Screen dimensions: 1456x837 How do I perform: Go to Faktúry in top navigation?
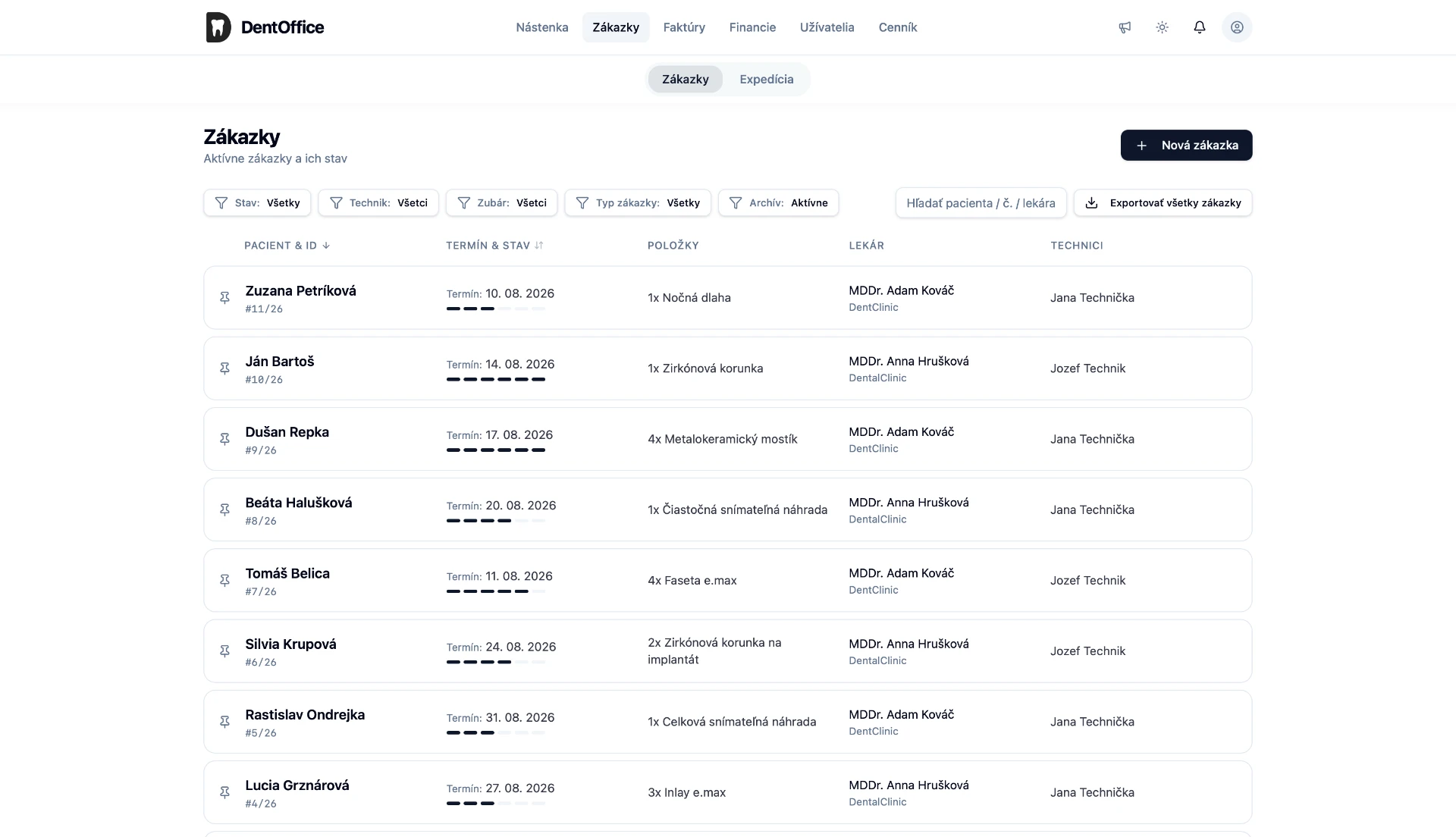click(684, 27)
